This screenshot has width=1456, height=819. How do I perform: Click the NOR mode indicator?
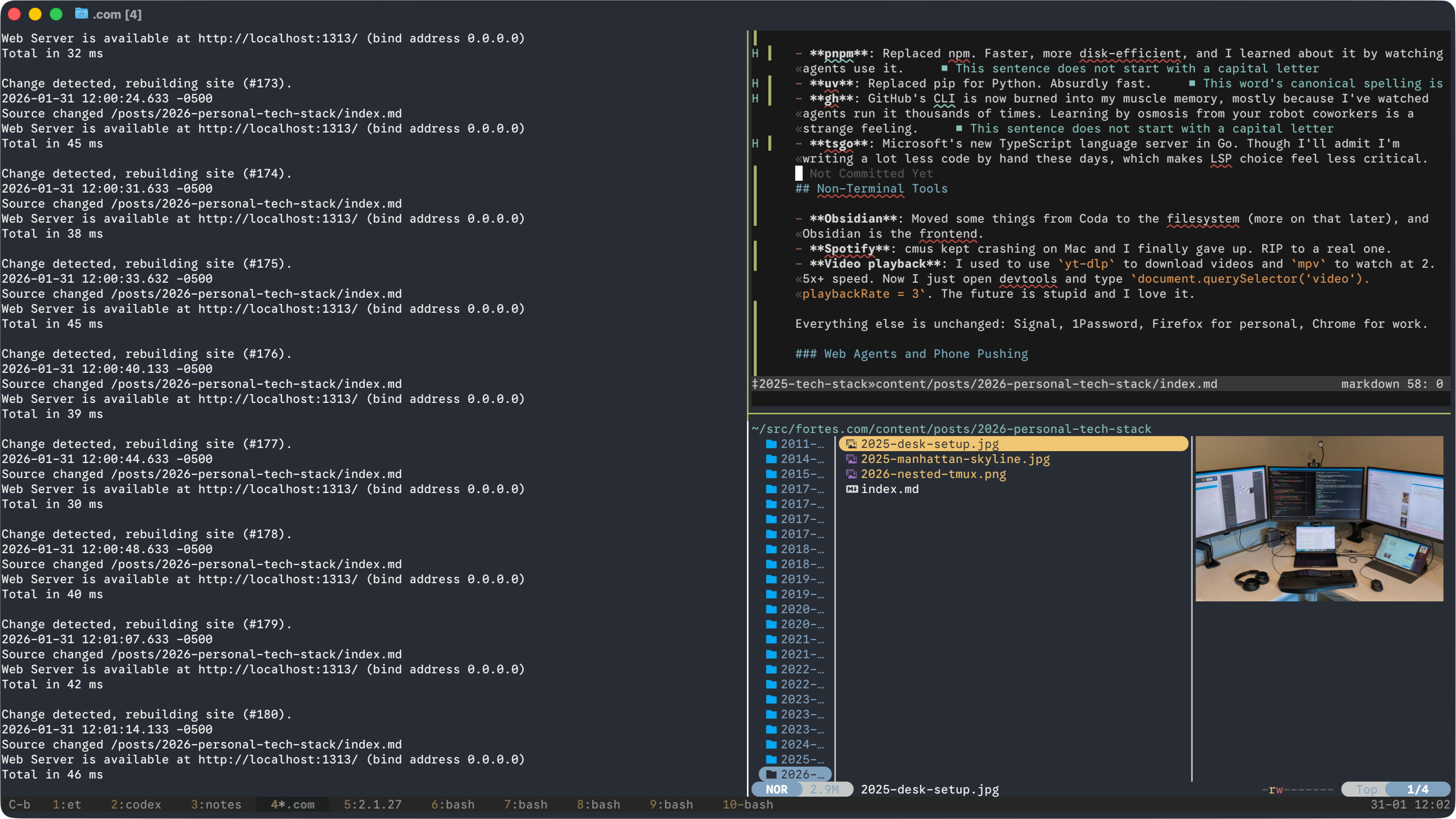pos(776,789)
